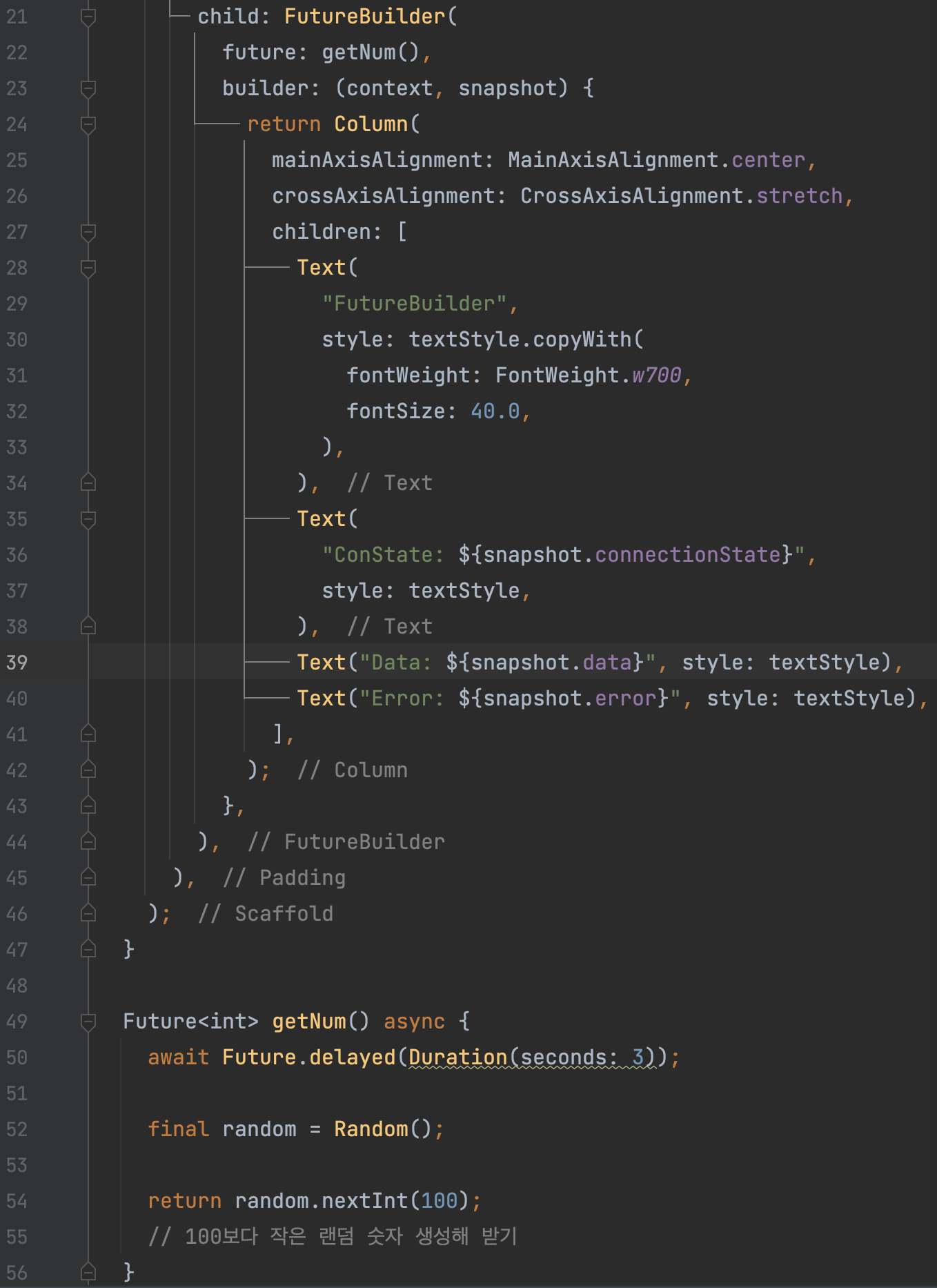Click the // Scaffold closing comment
Screen dimensions: 937x1288
point(266,914)
